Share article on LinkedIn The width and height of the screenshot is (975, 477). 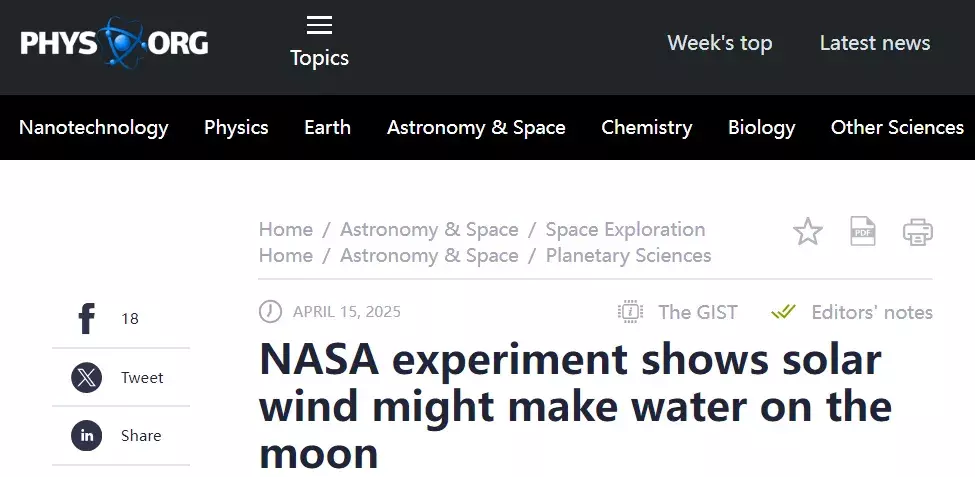pyautogui.click(x=87, y=436)
